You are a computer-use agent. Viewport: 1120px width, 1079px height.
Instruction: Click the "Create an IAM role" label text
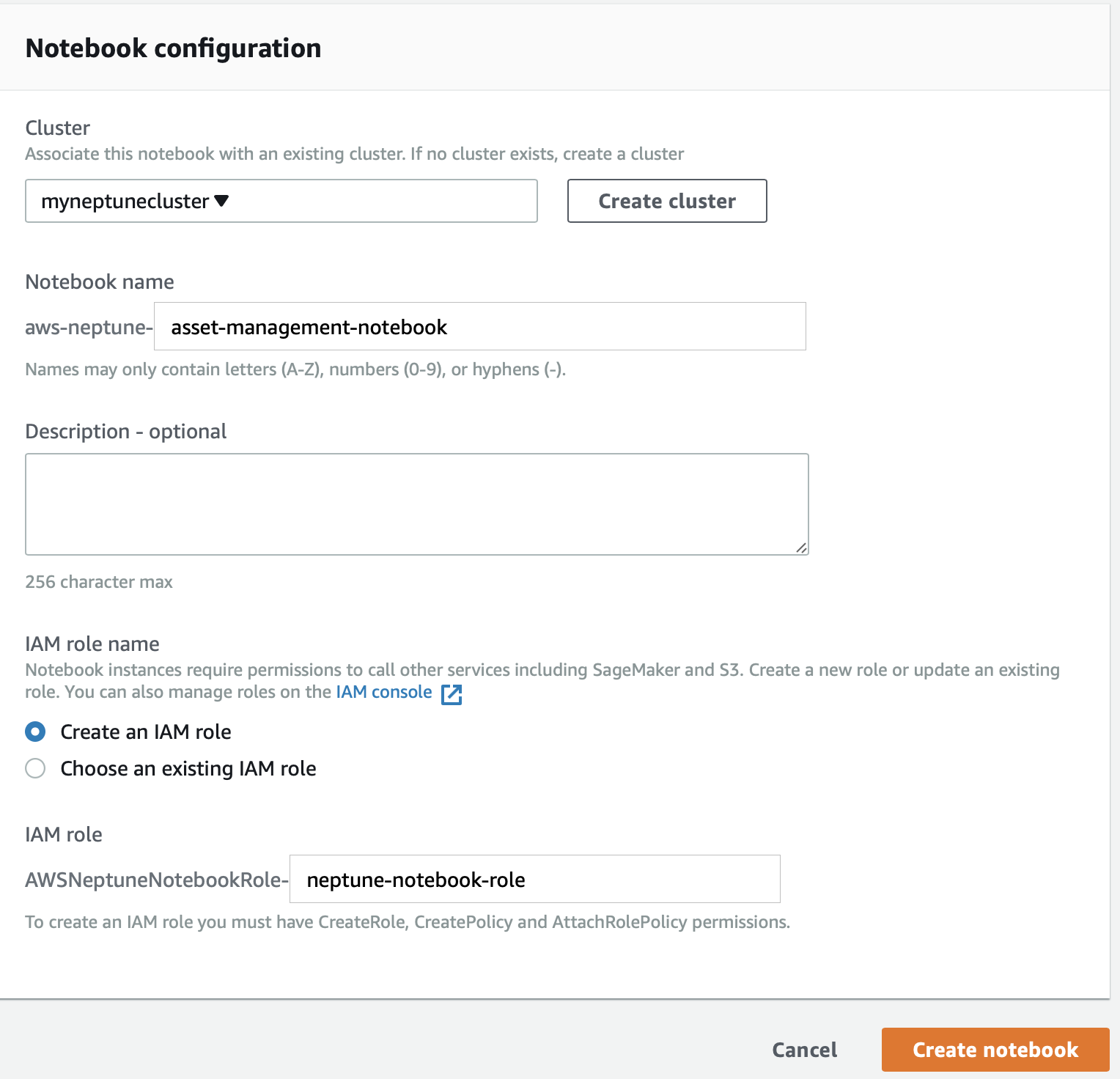(146, 732)
